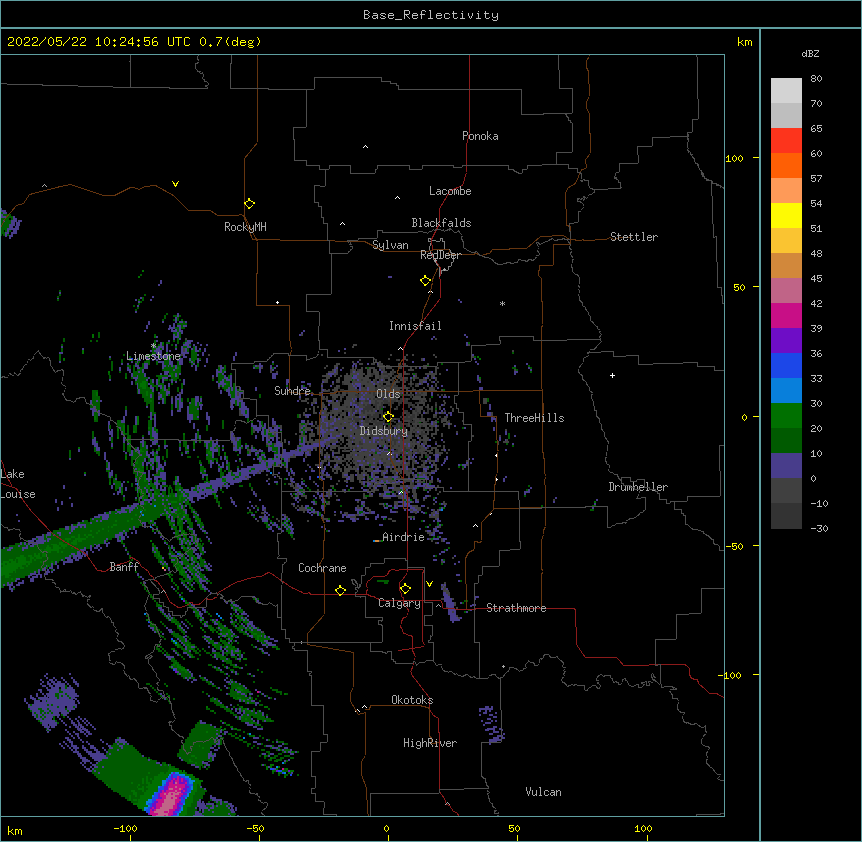Click the yellow 54 dBZ legend swatch
This screenshot has height=842, width=862.
pyautogui.click(x=786, y=215)
